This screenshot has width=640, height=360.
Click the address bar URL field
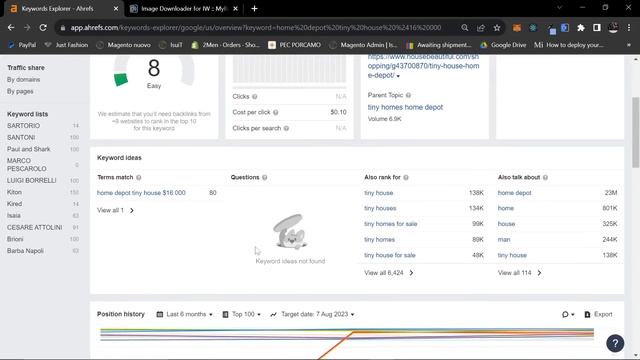[x=256, y=28]
